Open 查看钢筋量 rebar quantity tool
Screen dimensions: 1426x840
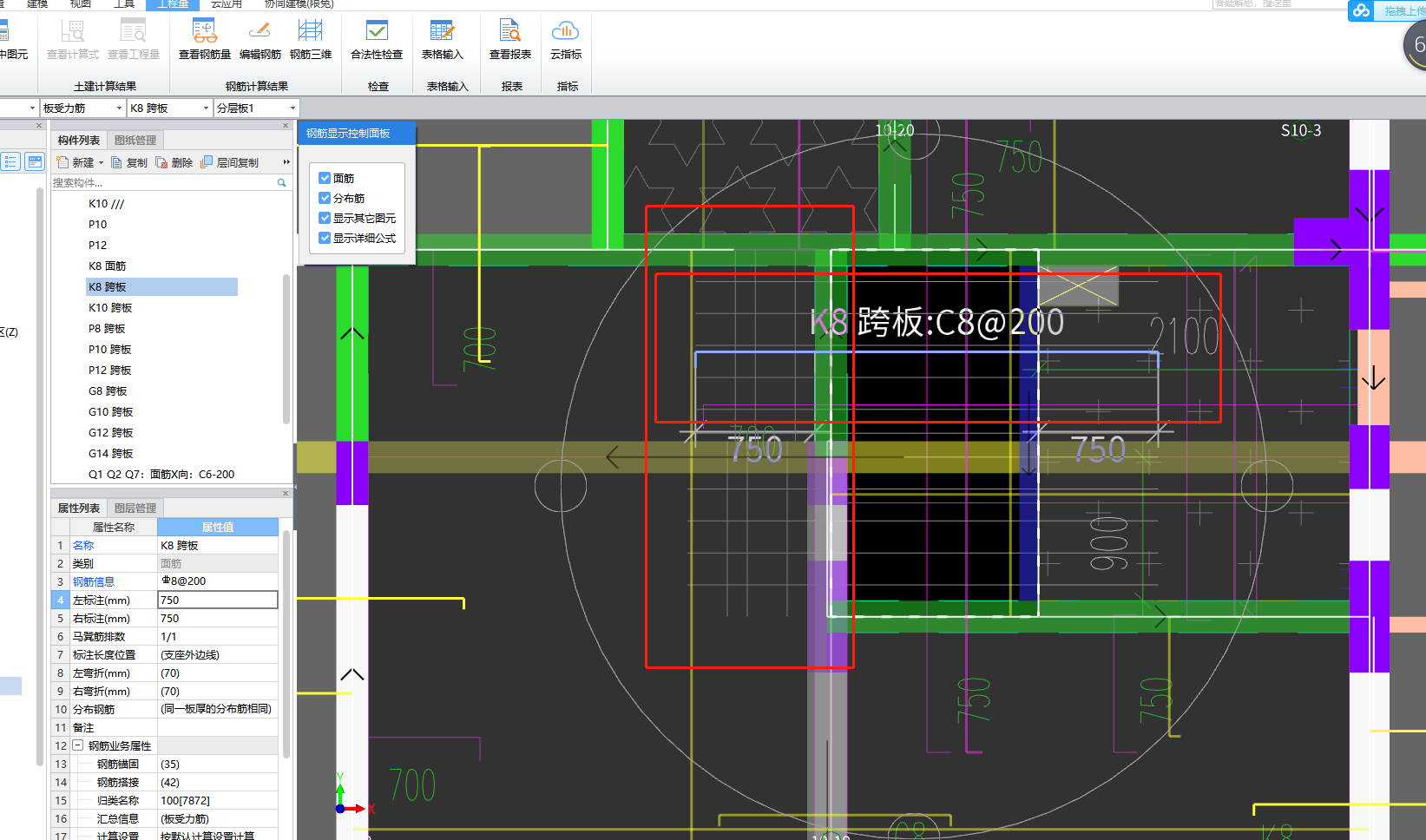point(205,40)
